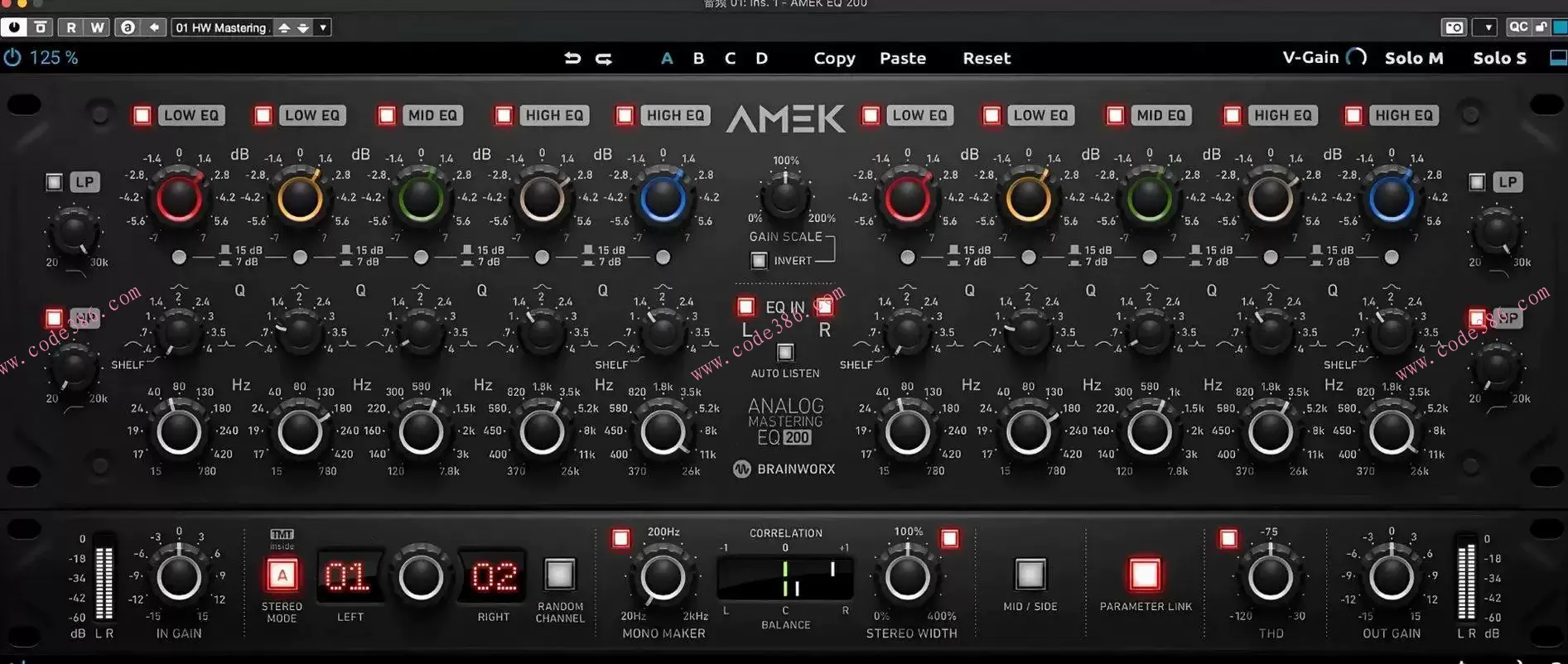
Task: Click the green-ringed right MID EQ gain knob
Action: (x=1149, y=199)
